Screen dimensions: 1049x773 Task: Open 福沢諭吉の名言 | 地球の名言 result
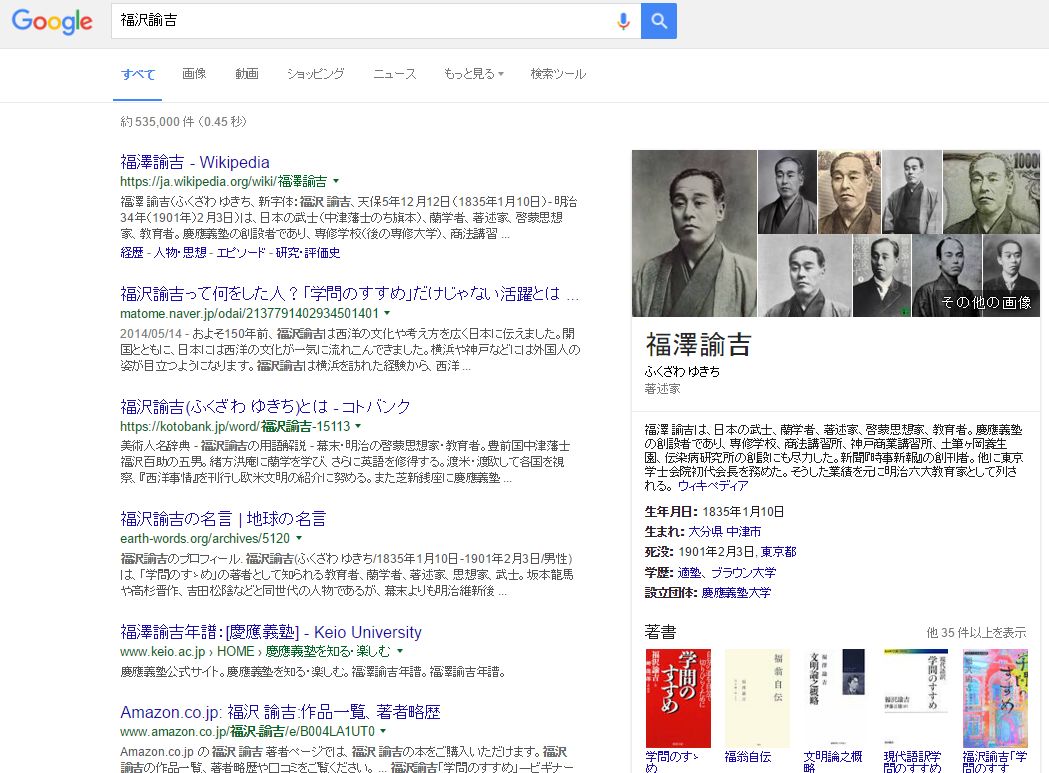pos(223,519)
